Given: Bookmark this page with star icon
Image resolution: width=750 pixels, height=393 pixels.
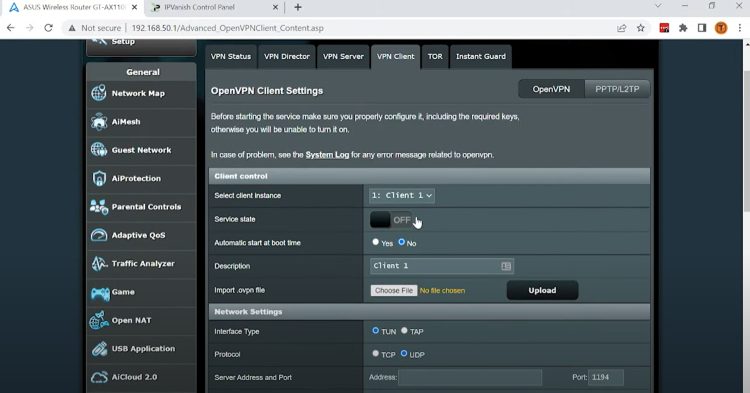Looking at the screenshot, I should [x=641, y=28].
